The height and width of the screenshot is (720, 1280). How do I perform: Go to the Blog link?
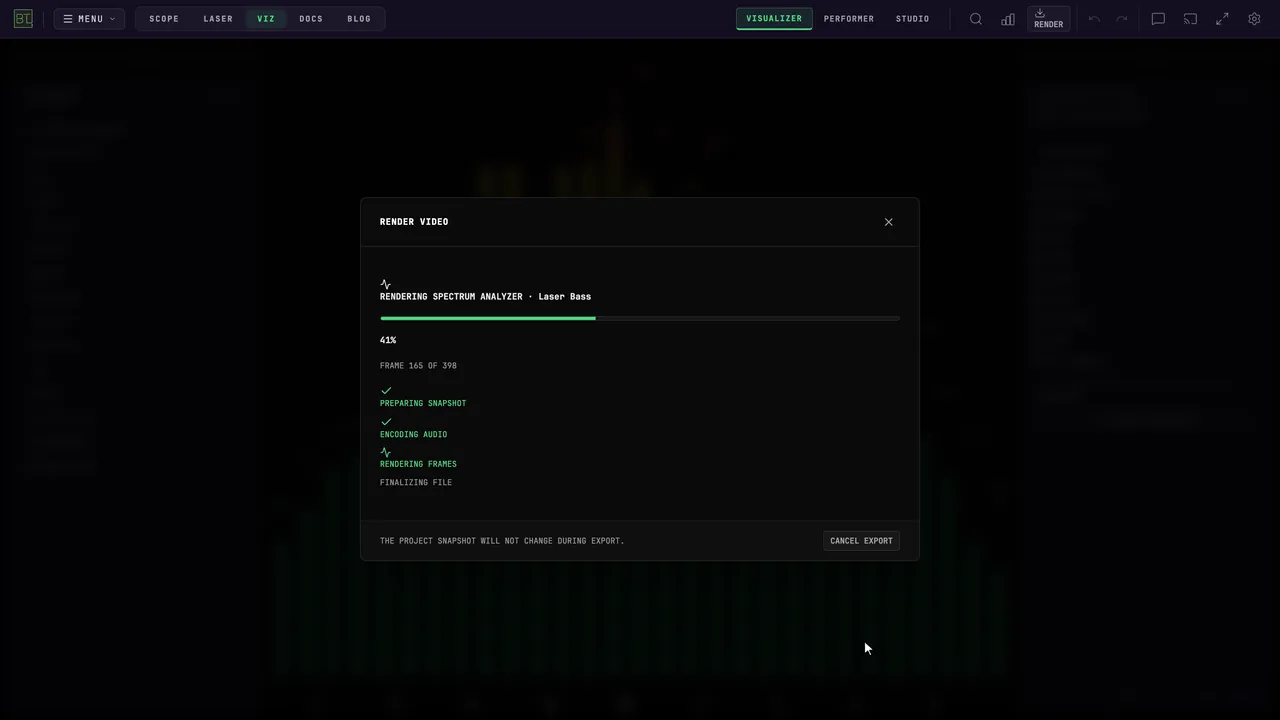(359, 19)
